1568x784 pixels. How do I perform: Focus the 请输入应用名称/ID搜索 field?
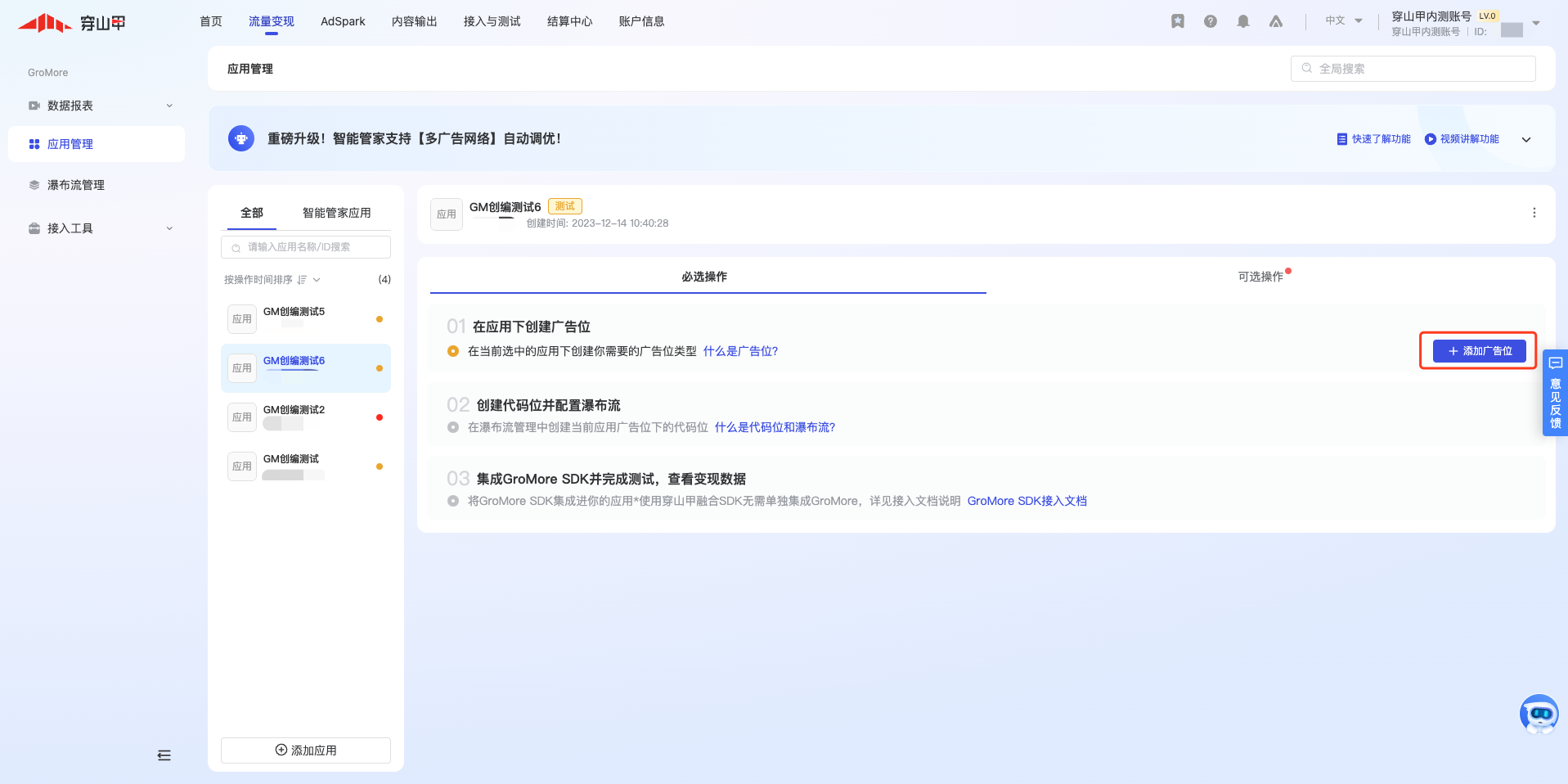pyautogui.click(x=306, y=247)
